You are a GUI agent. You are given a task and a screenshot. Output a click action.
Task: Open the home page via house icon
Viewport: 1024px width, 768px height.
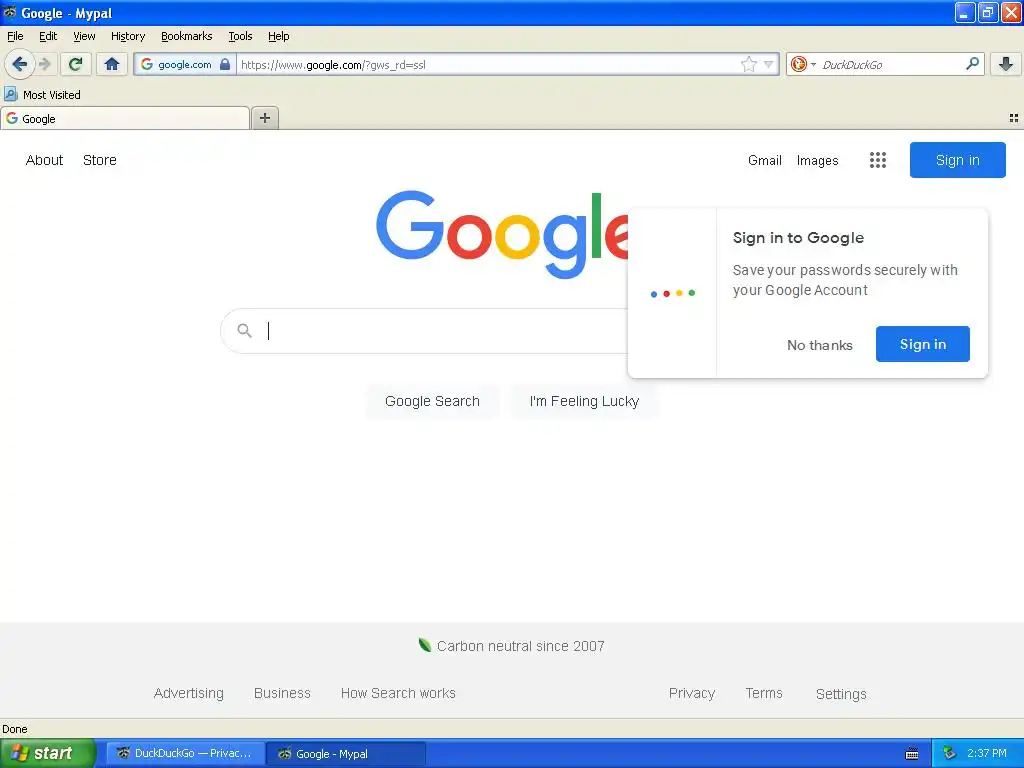pyautogui.click(x=112, y=64)
